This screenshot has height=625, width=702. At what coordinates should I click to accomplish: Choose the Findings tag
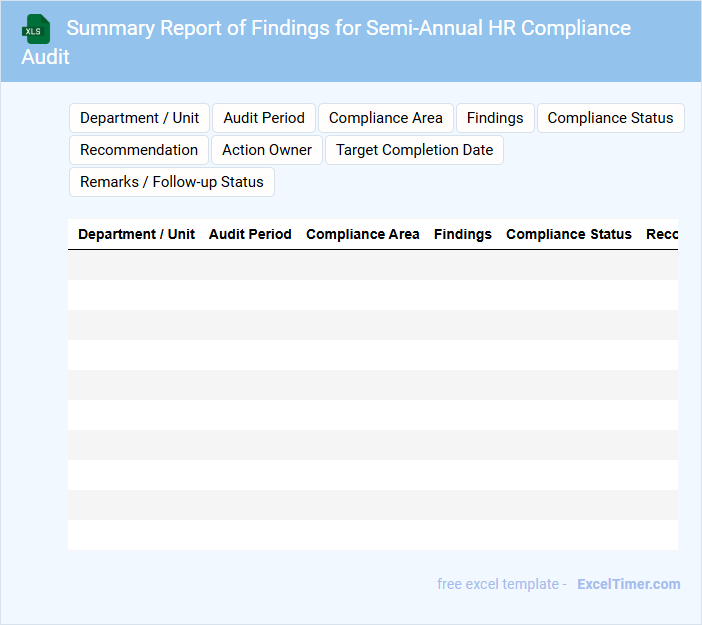click(x=495, y=118)
